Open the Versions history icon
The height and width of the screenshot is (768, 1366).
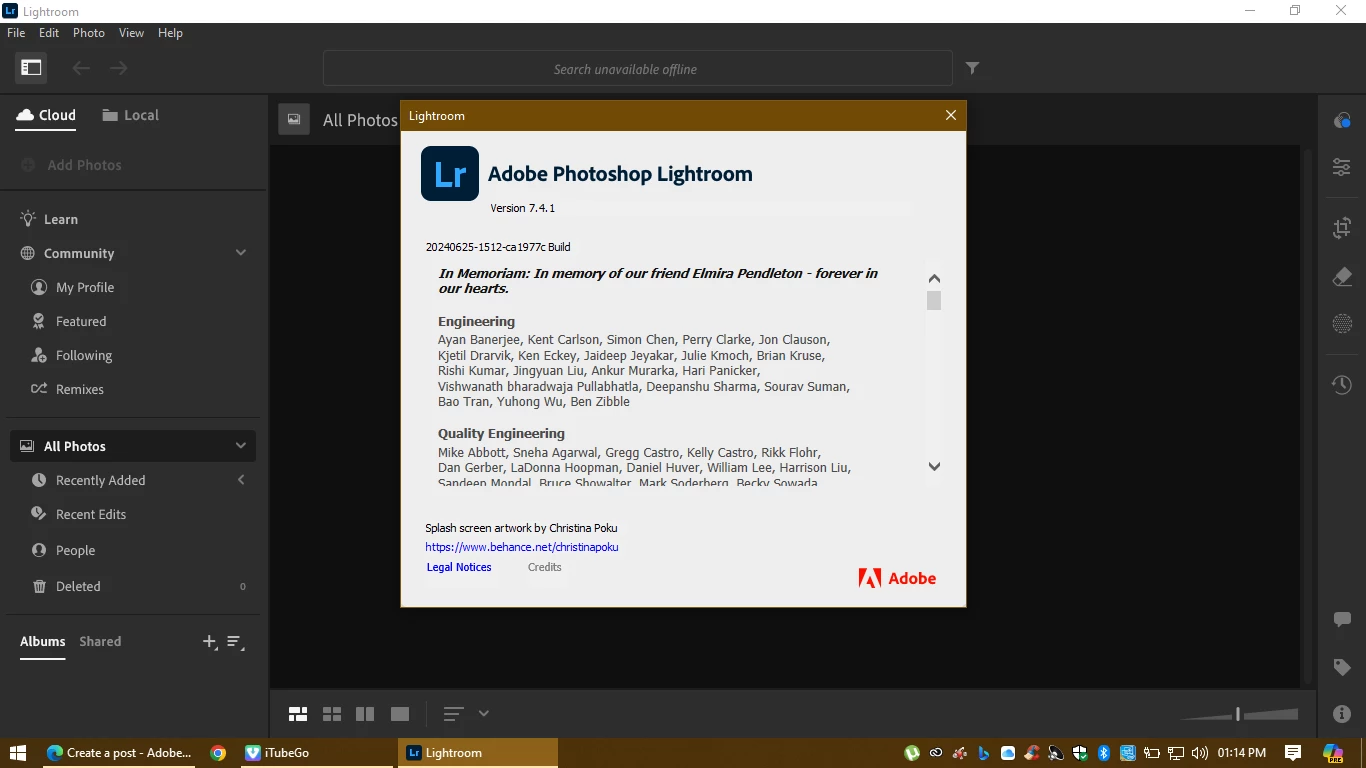click(x=1342, y=384)
